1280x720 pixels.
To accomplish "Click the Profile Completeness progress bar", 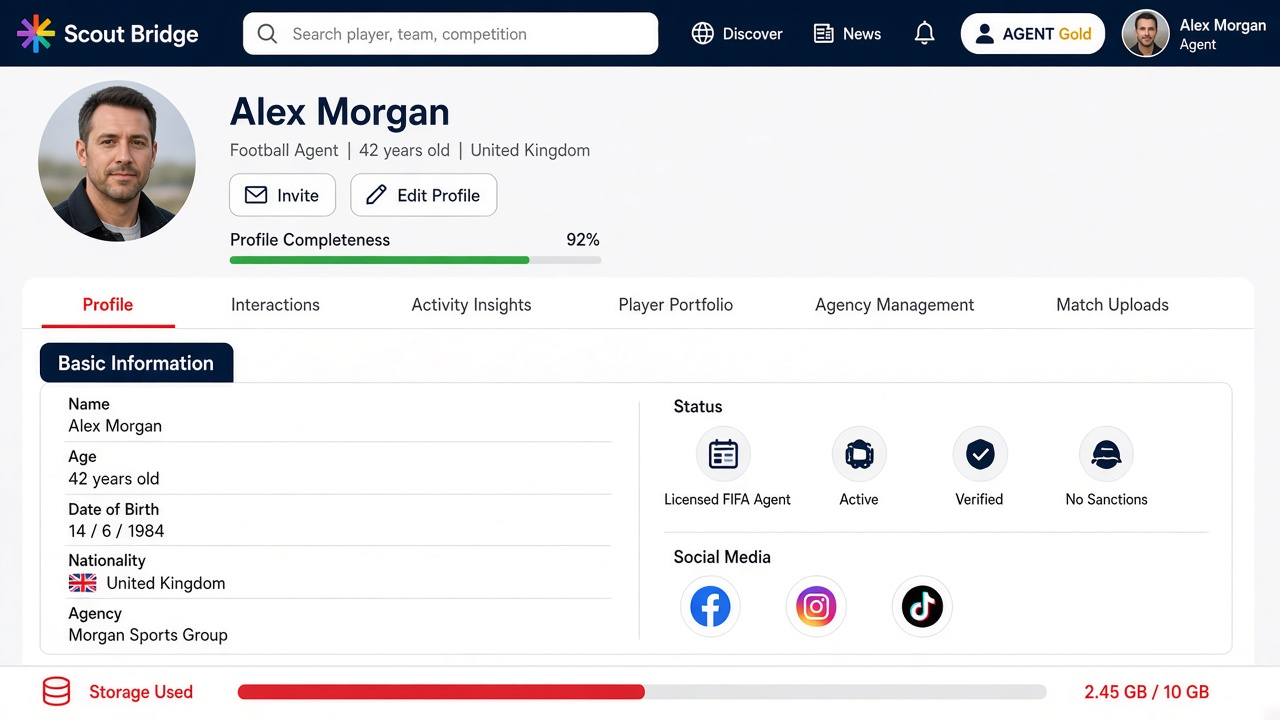I will tap(416, 260).
